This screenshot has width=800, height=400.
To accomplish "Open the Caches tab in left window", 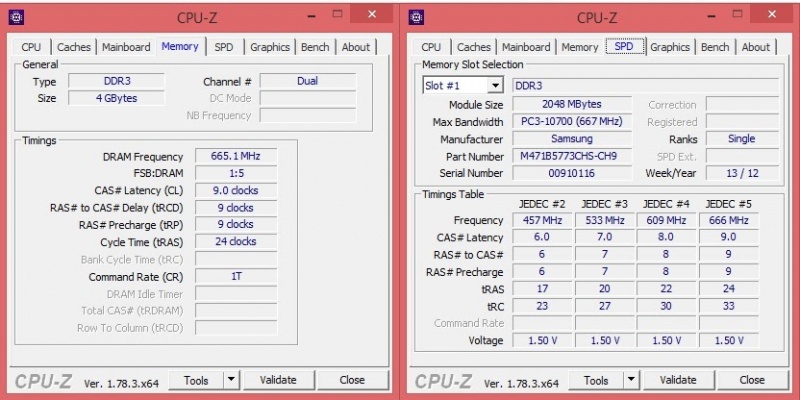I will click(73, 47).
